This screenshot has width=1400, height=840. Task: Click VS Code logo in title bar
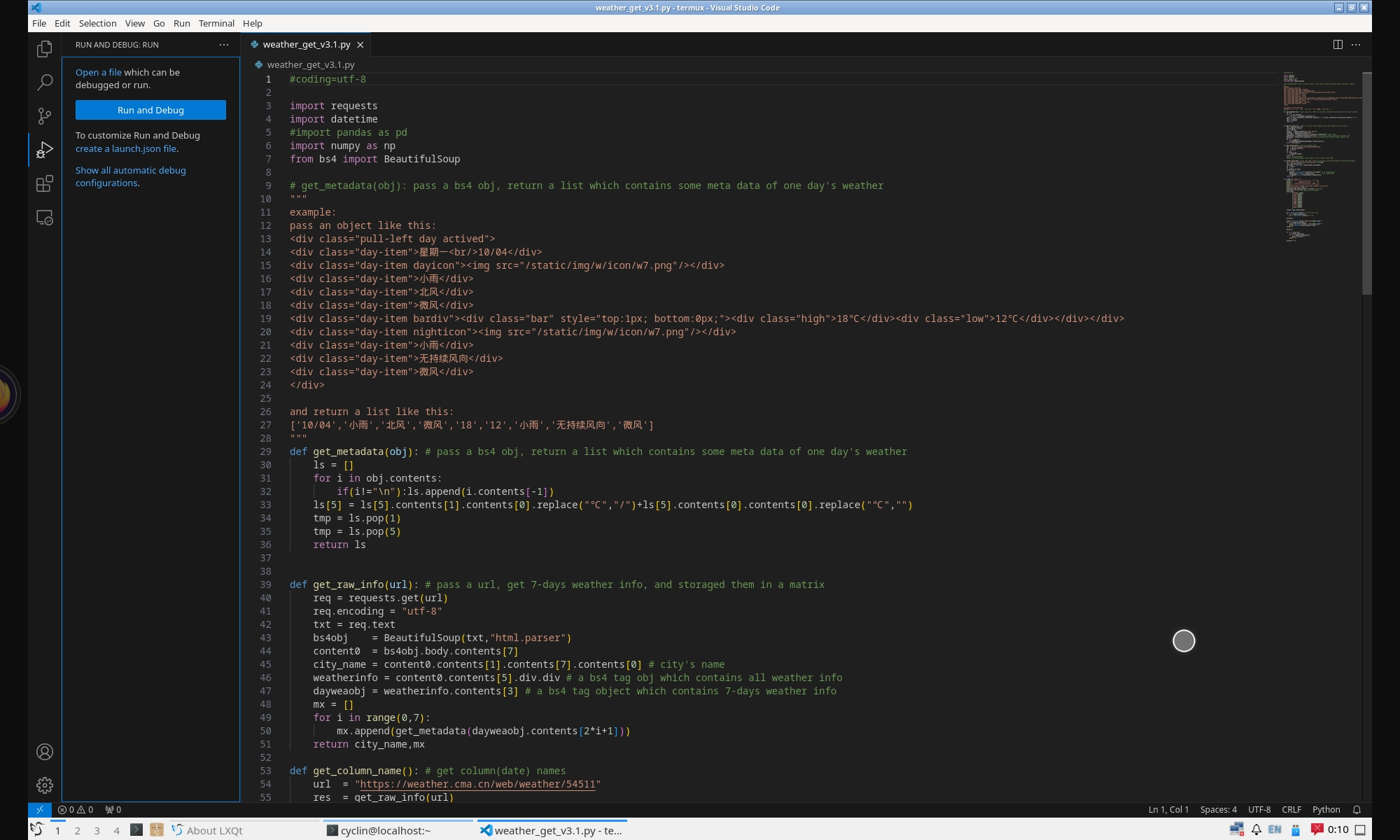(x=36, y=8)
